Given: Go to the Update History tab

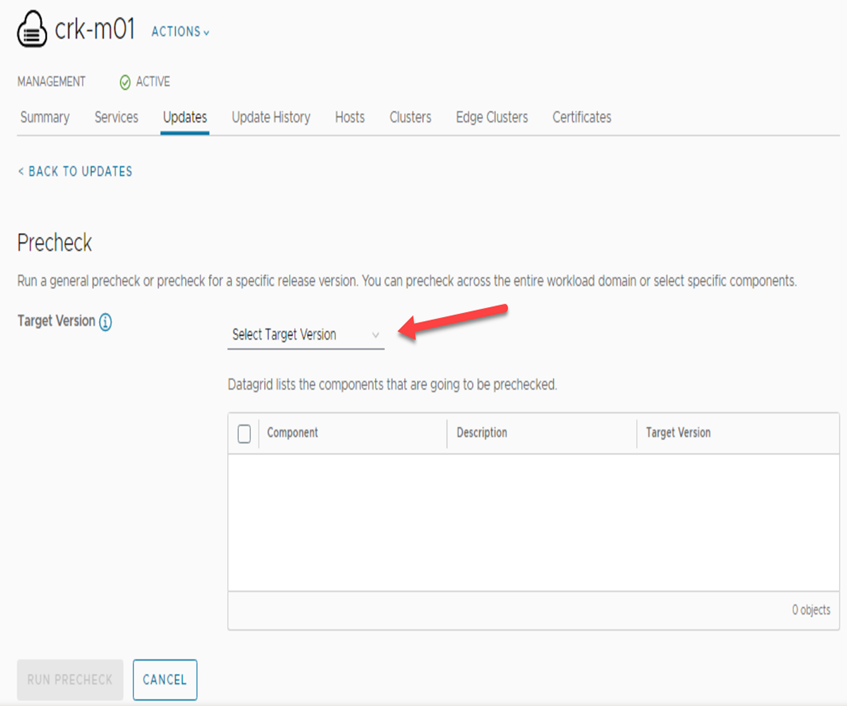Looking at the screenshot, I should click(271, 117).
